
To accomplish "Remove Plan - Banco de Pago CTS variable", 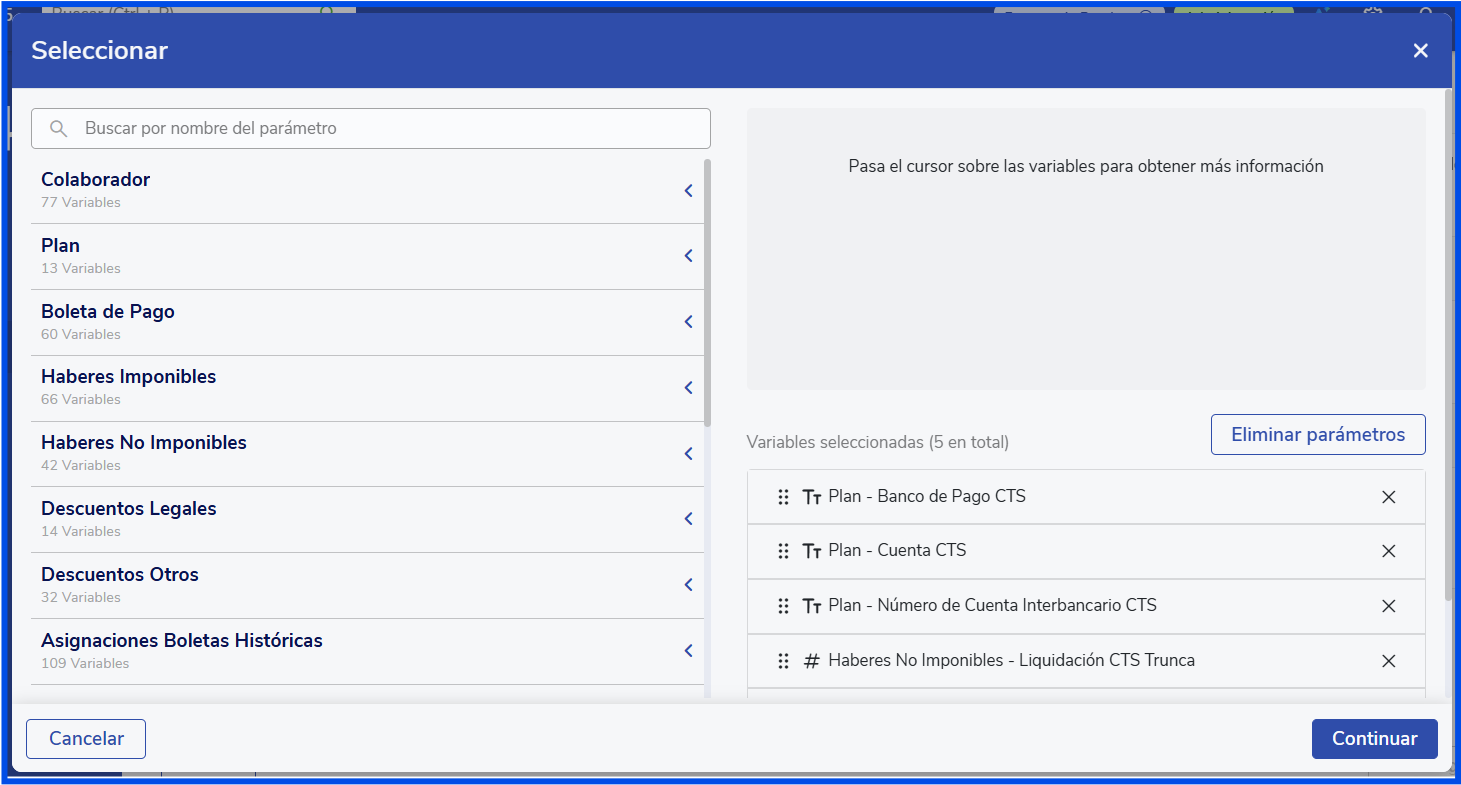I will (1388, 497).
